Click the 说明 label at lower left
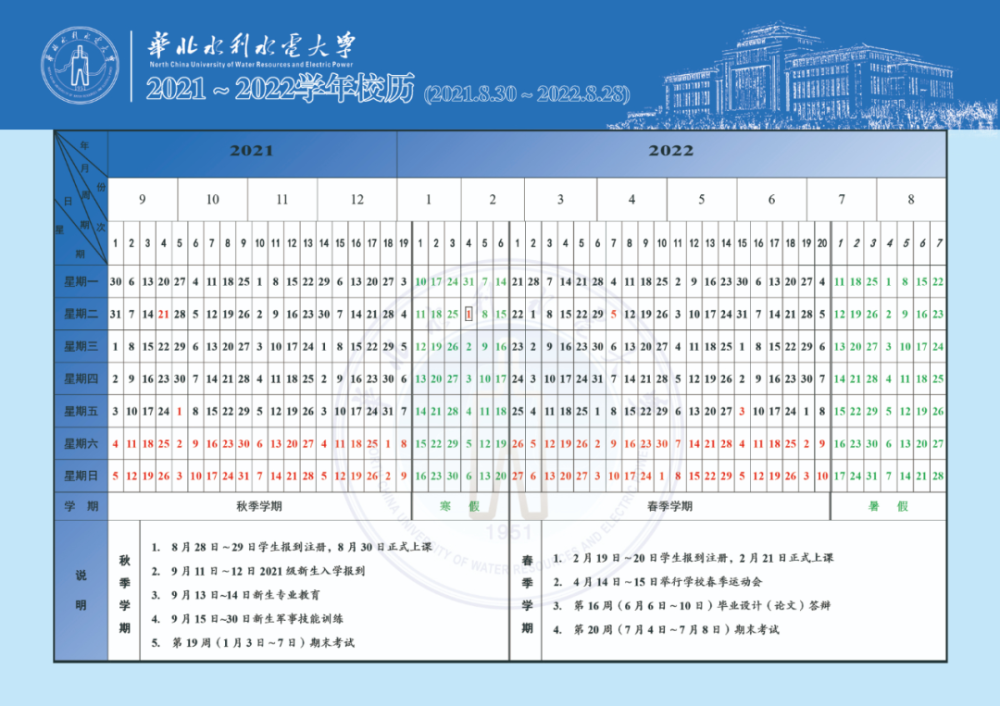 (81, 590)
